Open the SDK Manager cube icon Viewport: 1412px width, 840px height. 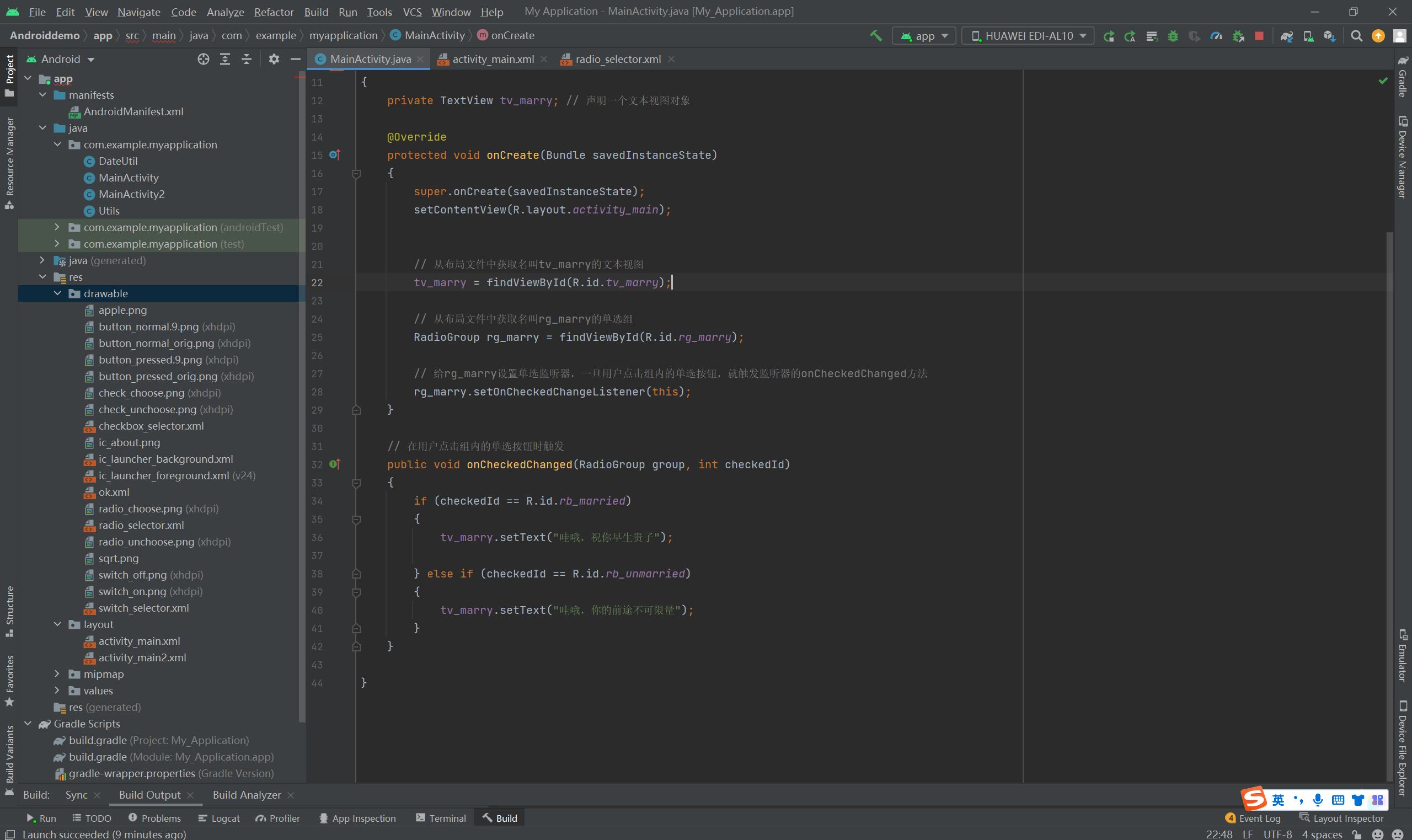click(1329, 36)
